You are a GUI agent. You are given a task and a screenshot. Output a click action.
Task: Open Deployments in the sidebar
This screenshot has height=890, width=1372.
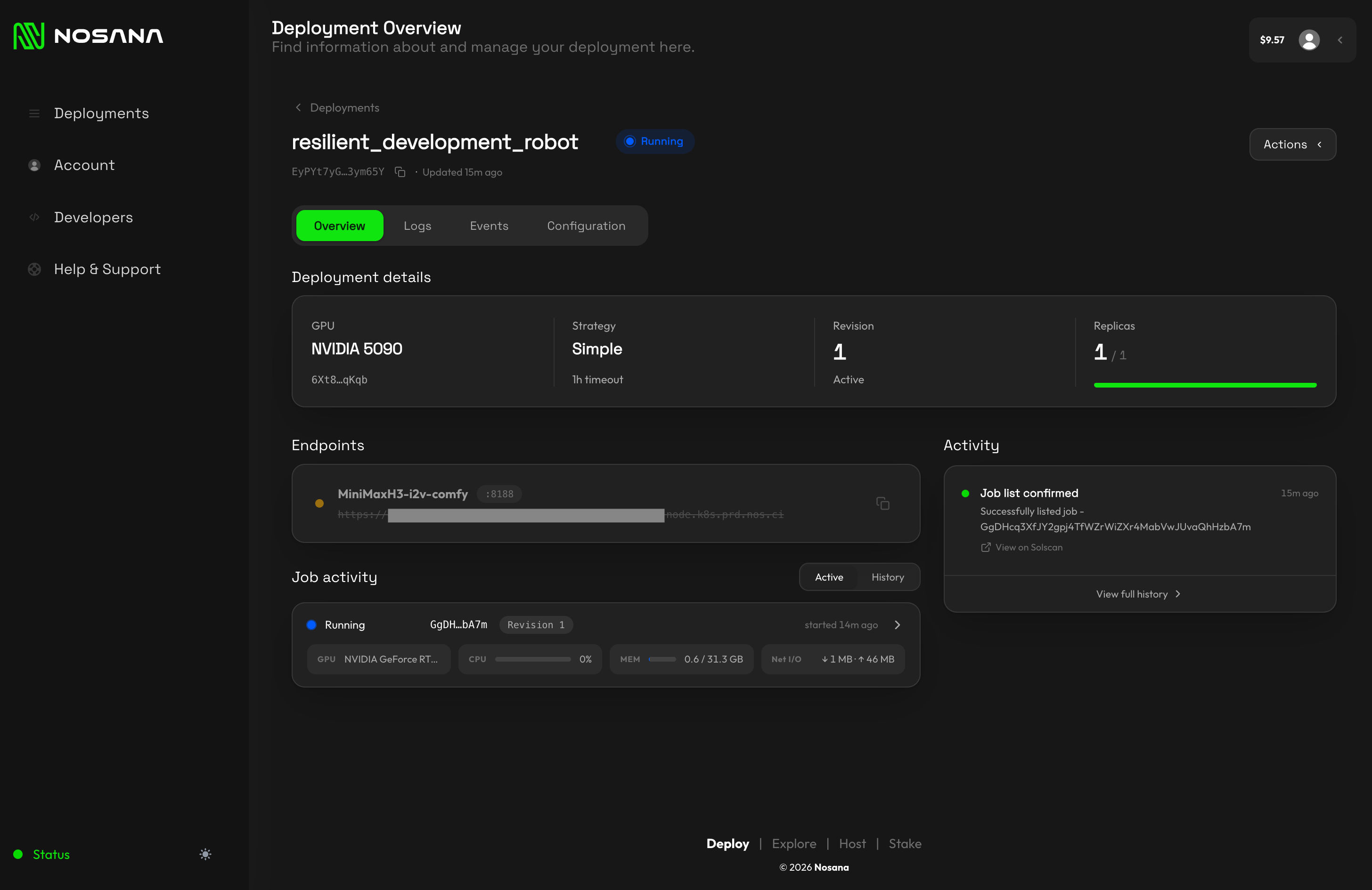tap(101, 113)
